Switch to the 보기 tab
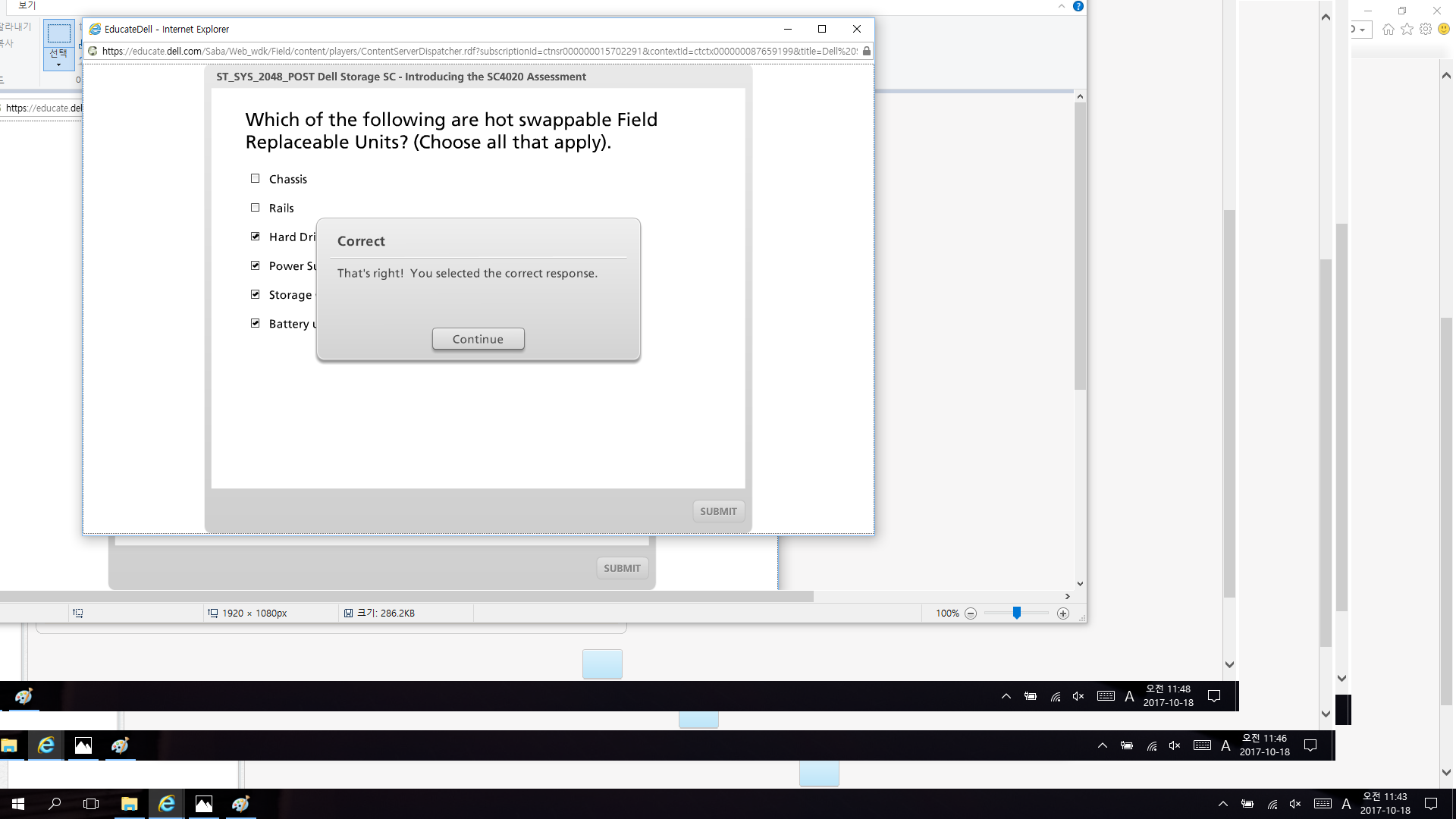 click(27, 5)
